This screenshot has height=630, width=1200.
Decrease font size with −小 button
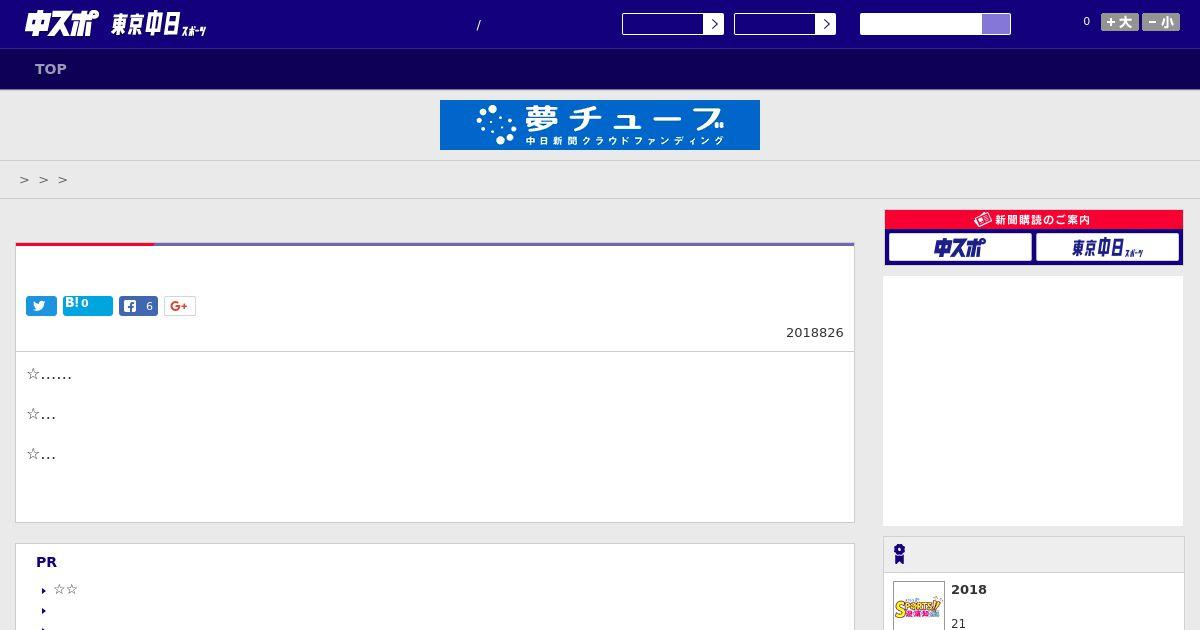tap(1161, 22)
